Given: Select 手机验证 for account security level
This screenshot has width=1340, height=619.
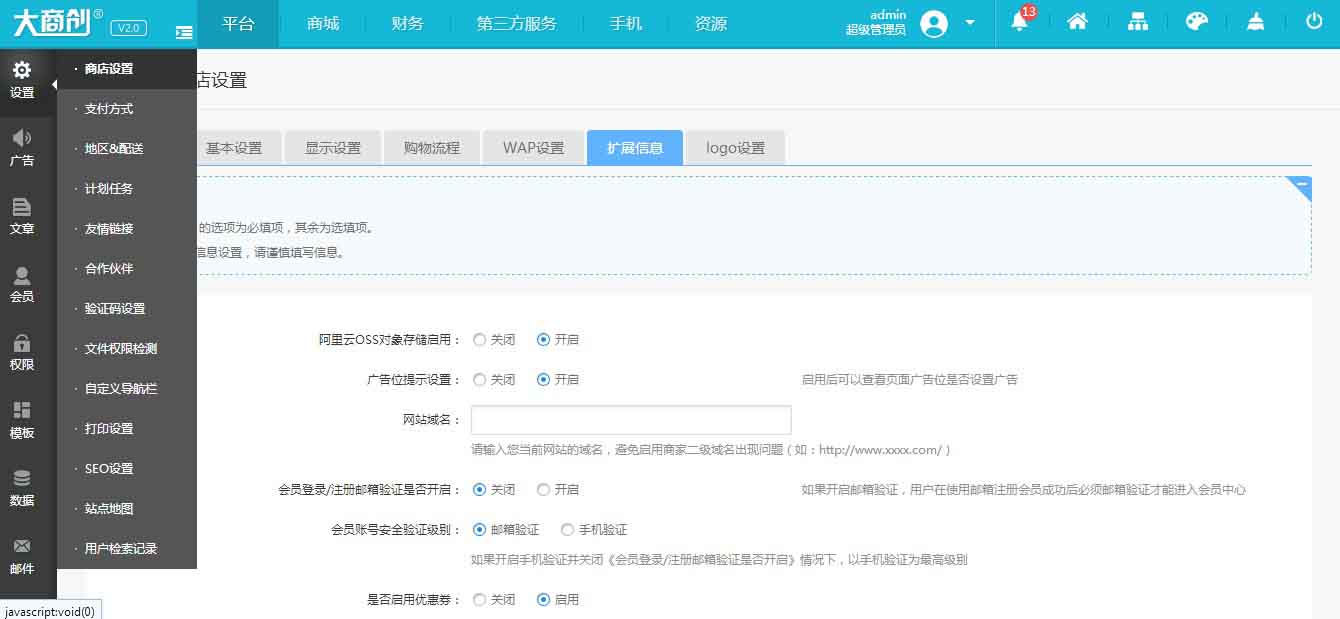Looking at the screenshot, I should (568, 530).
